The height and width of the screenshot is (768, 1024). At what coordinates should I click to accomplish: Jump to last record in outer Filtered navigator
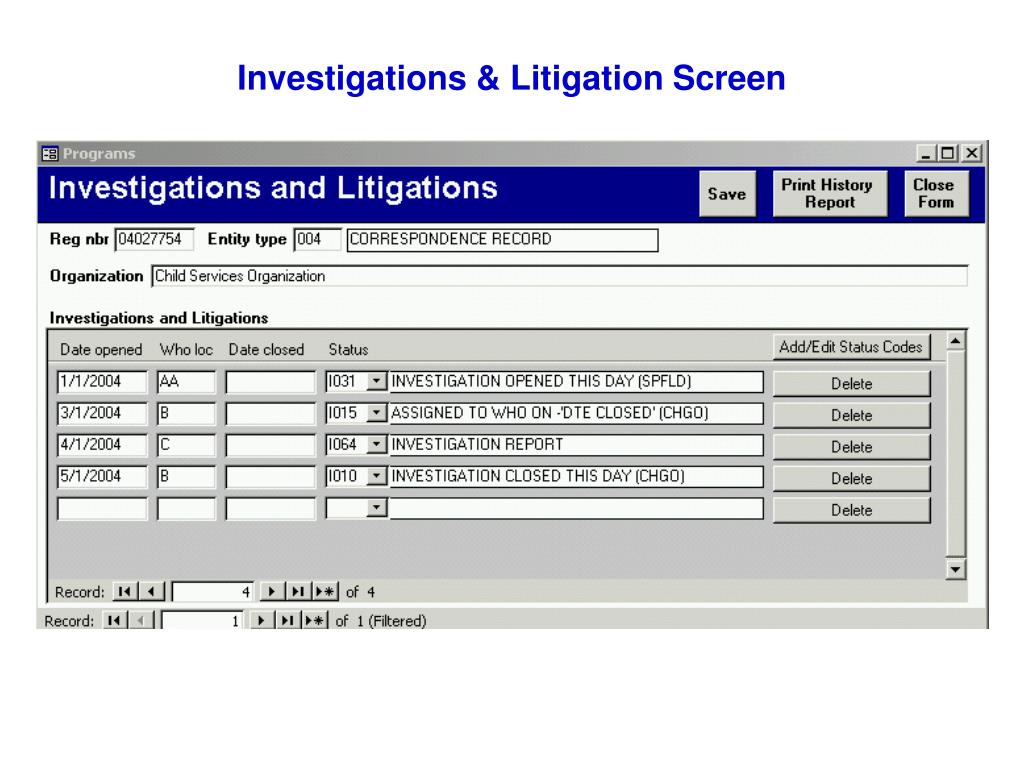point(287,620)
